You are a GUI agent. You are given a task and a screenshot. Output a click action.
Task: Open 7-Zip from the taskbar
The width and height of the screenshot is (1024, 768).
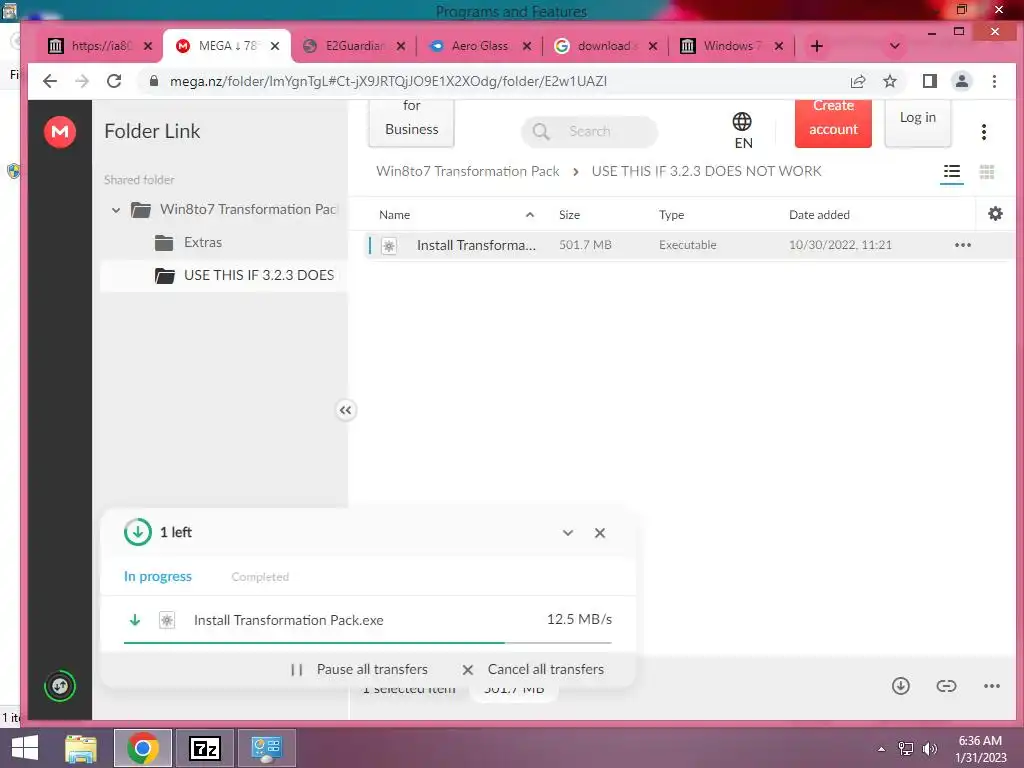pyautogui.click(x=204, y=748)
